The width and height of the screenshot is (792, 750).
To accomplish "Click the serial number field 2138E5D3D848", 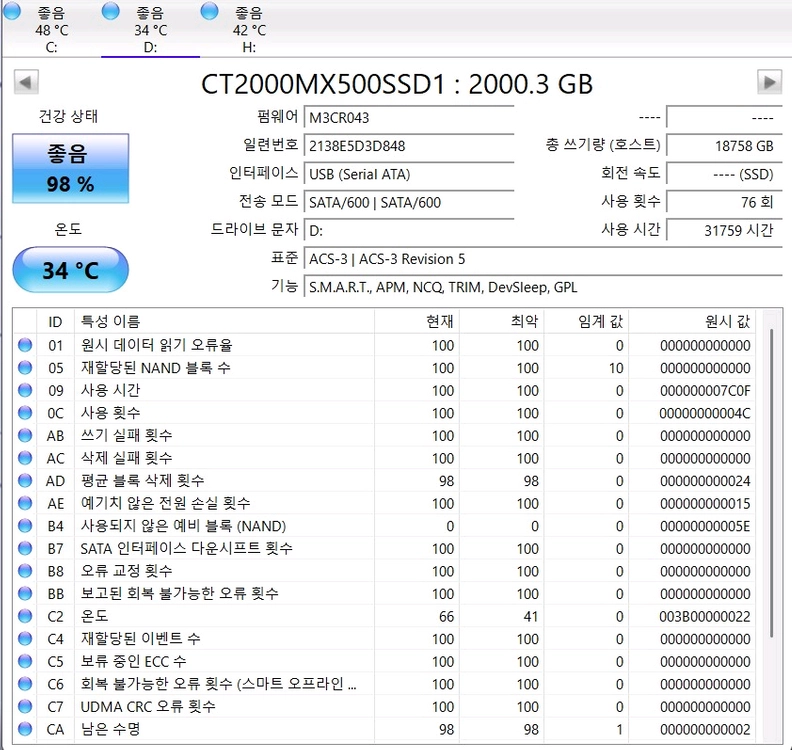I will pos(409,146).
